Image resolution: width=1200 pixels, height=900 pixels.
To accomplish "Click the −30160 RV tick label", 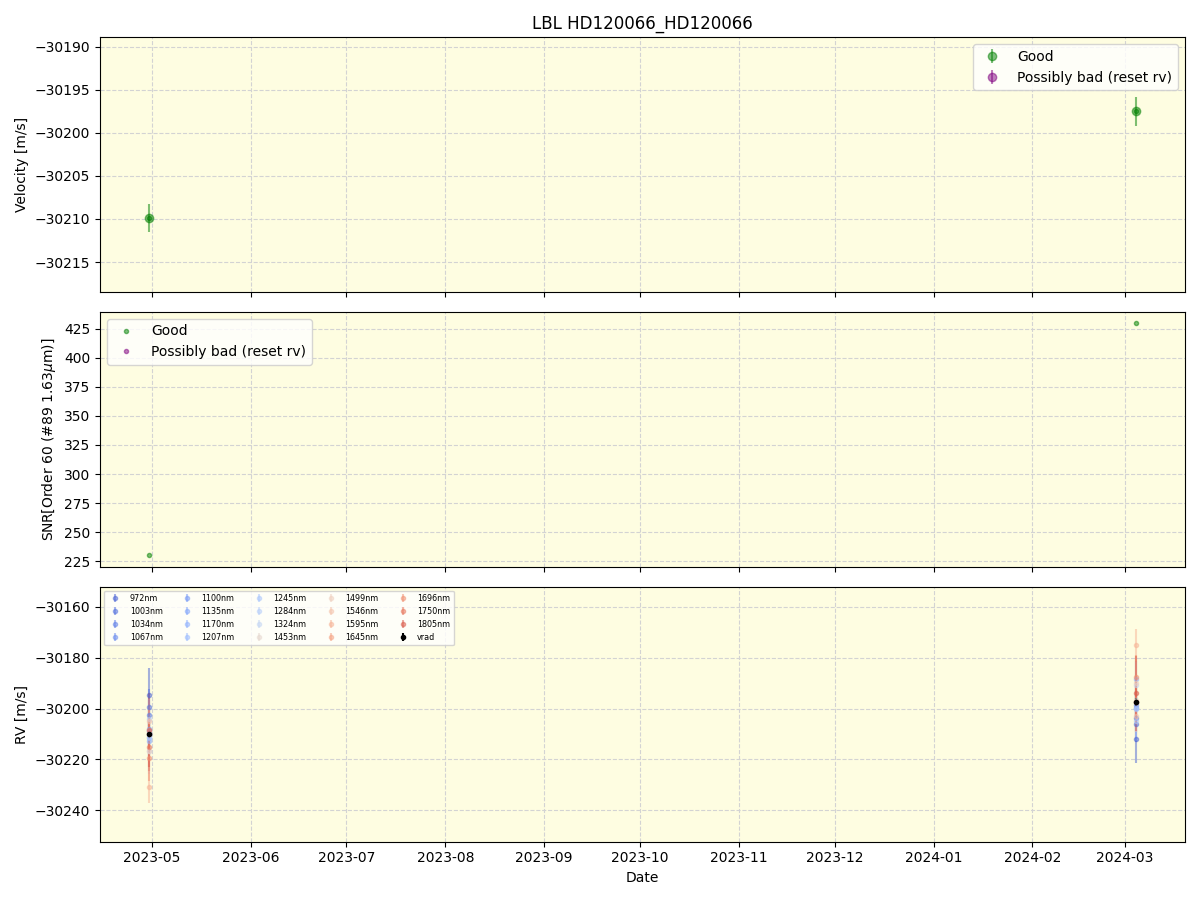I will [64, 607].
